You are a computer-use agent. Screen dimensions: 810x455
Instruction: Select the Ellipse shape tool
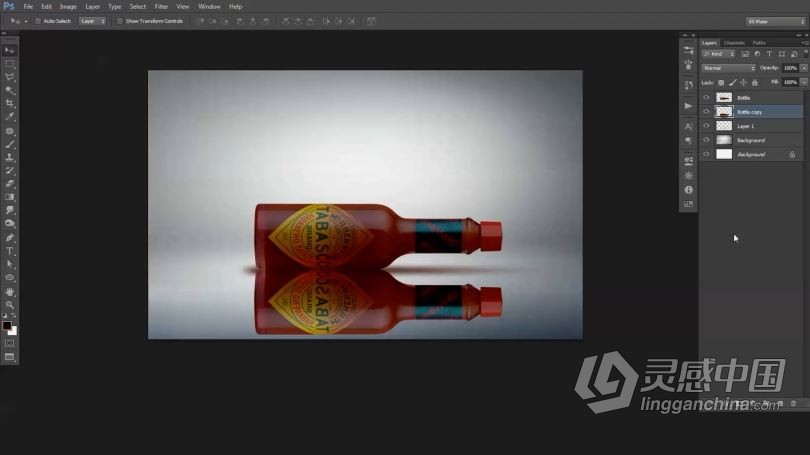click(x=10, y=277)
